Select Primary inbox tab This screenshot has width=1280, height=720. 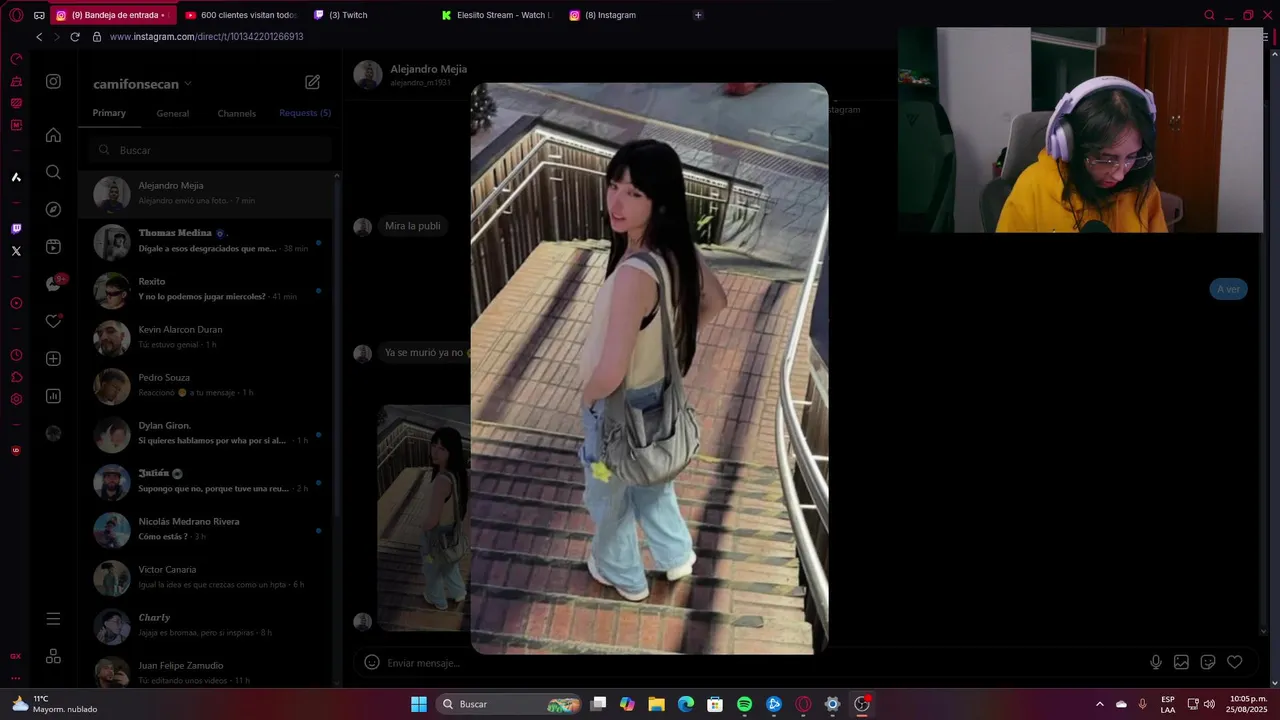109,113
